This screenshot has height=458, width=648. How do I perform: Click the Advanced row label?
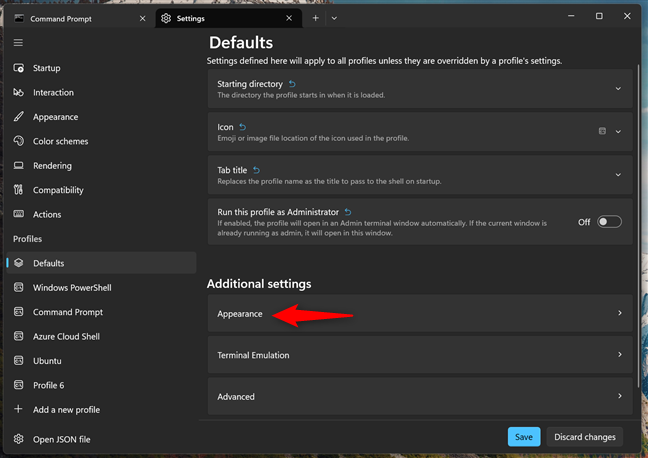236,396
